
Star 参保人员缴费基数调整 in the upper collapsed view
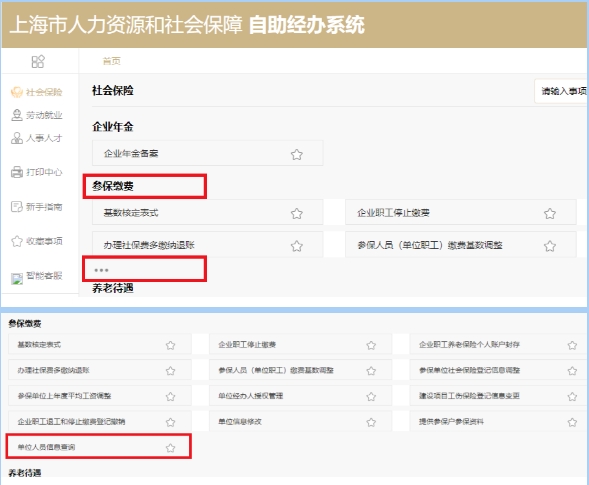pos(550,246)
